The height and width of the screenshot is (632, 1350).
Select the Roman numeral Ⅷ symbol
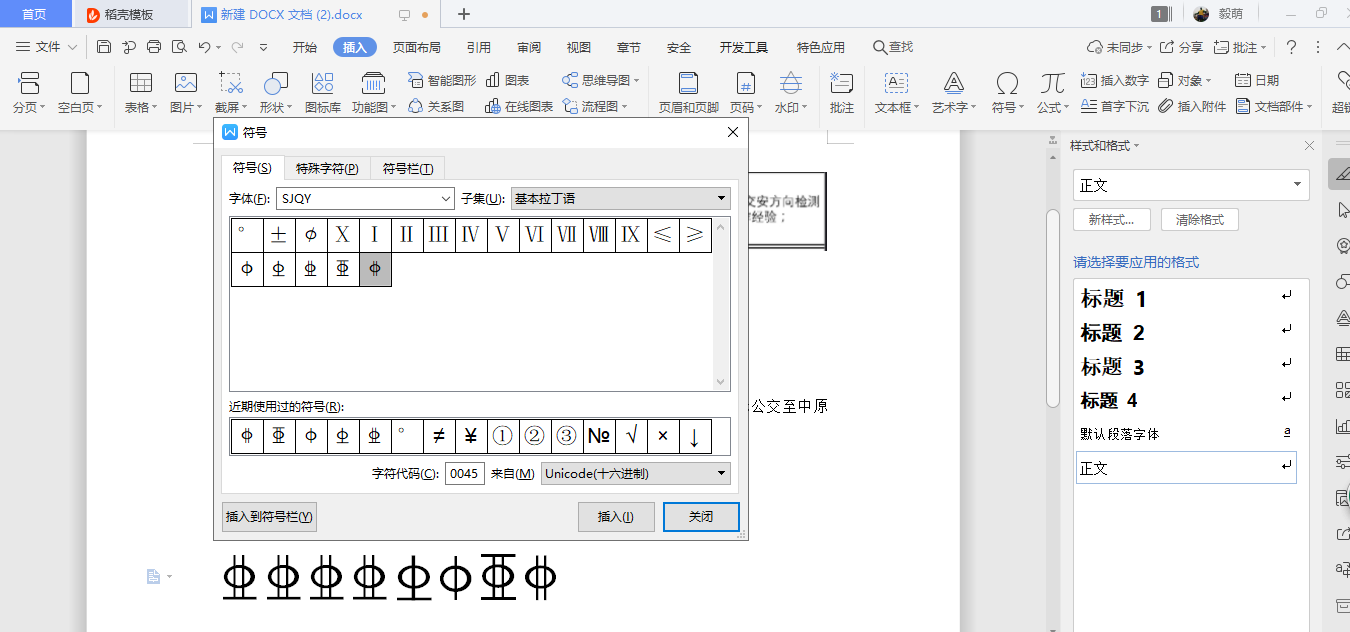(x=599, y=236)
